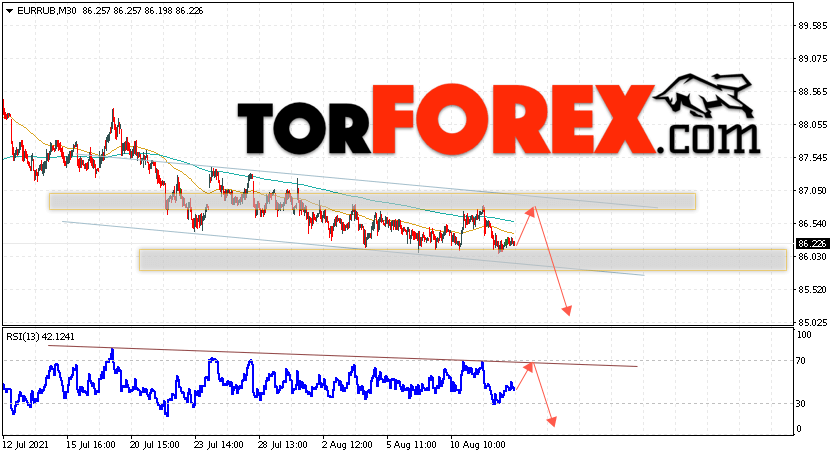This screenshot has height=456, width=834.
Task: Select the 85.520 price axis label
Action: click(813, 289)
